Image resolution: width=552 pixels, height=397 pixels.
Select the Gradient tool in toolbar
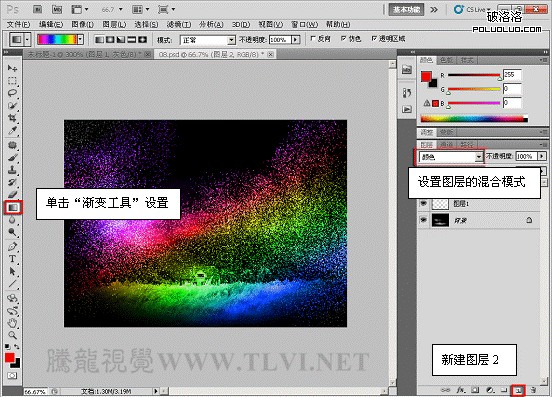pyautogui.click(x=13, y=207)
